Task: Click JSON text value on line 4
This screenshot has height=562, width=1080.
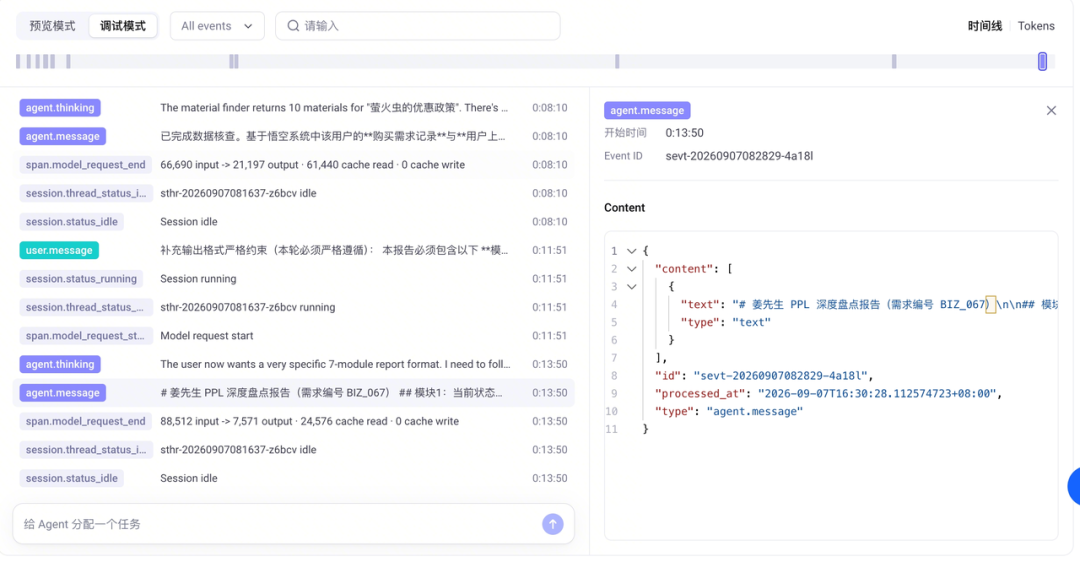Action: (895, 304)
